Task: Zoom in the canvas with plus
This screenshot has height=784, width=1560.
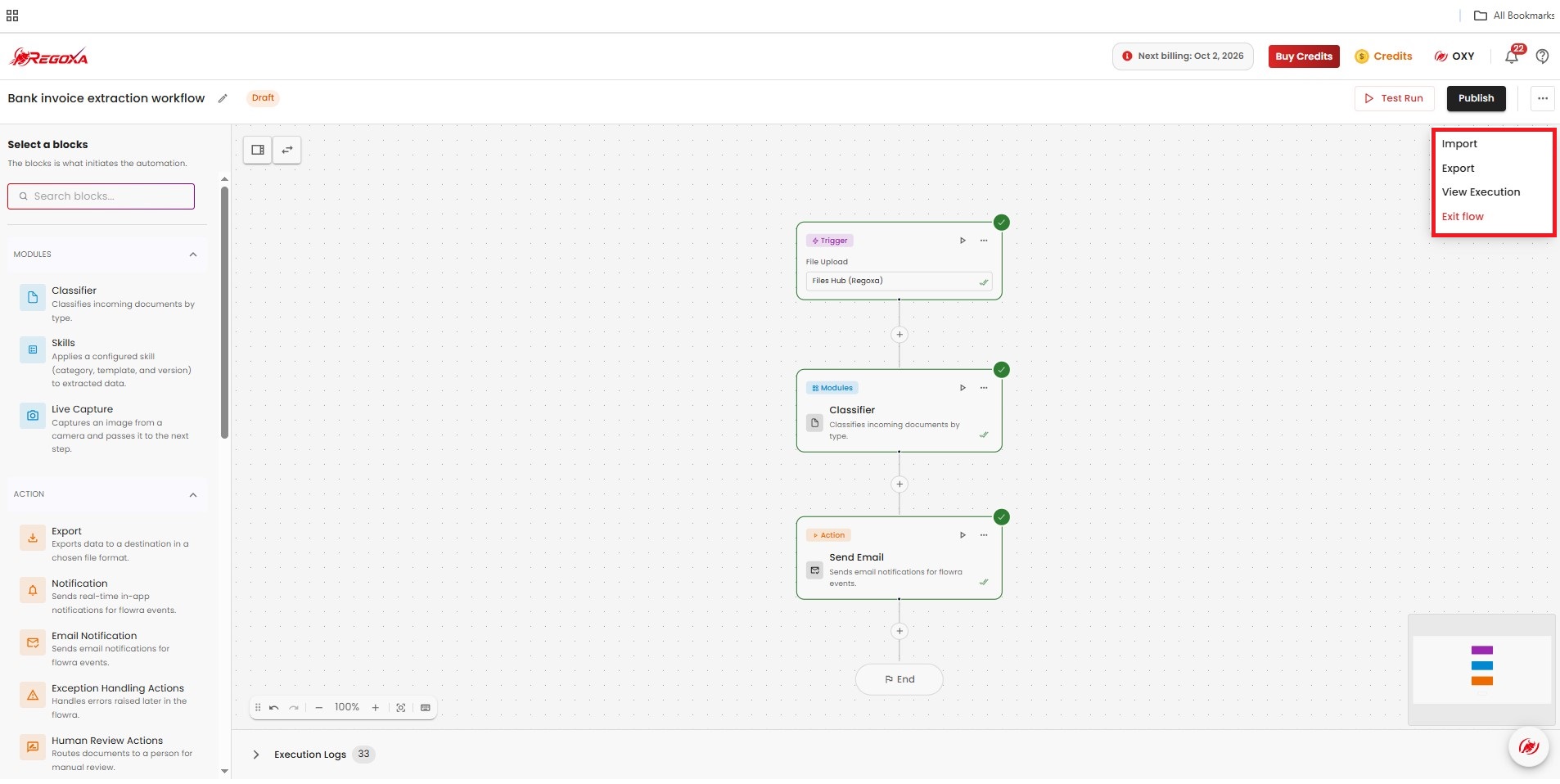Action: click(x=376, y=708)
